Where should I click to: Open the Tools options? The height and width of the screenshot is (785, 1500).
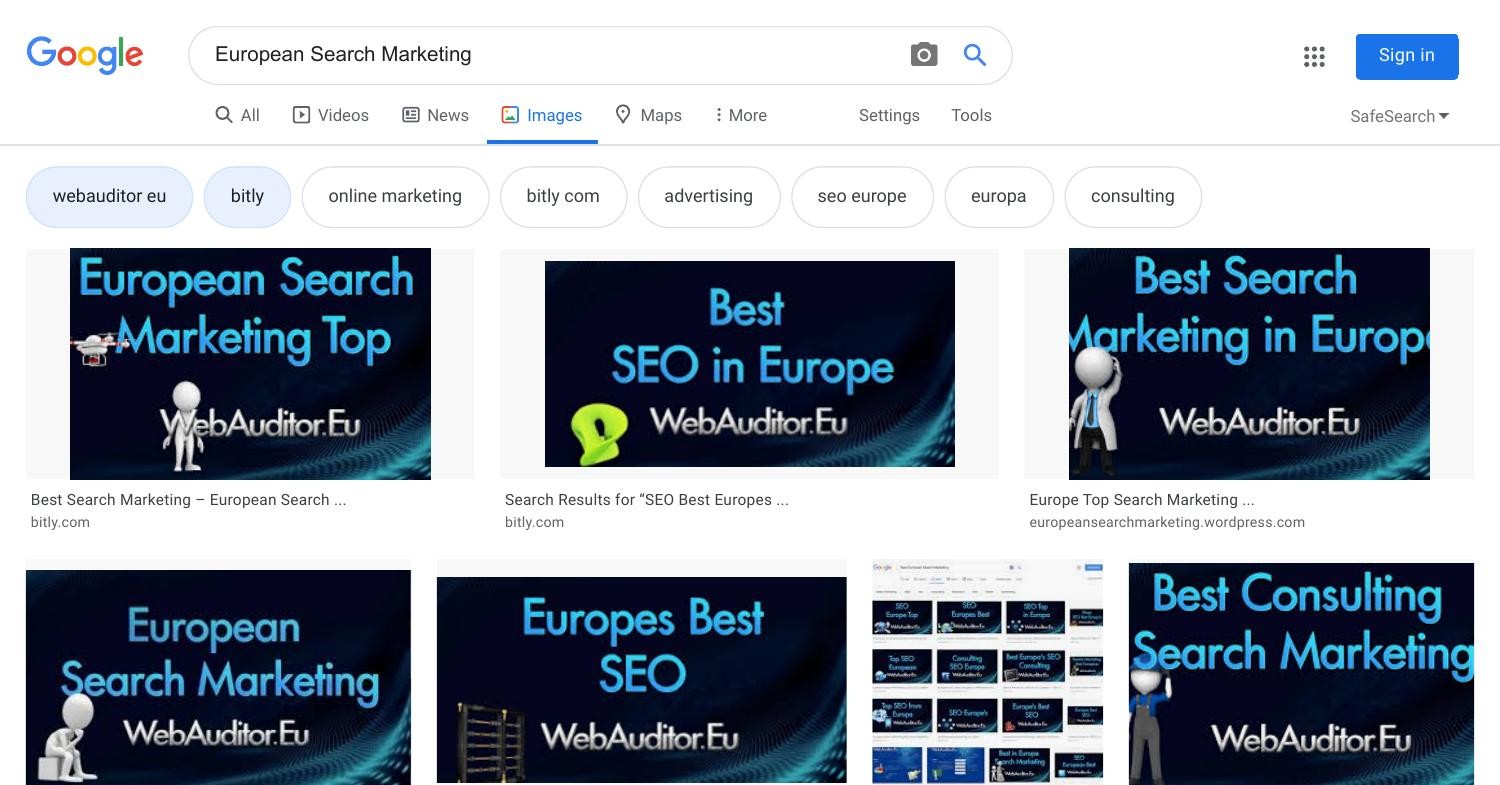point(971,115)
